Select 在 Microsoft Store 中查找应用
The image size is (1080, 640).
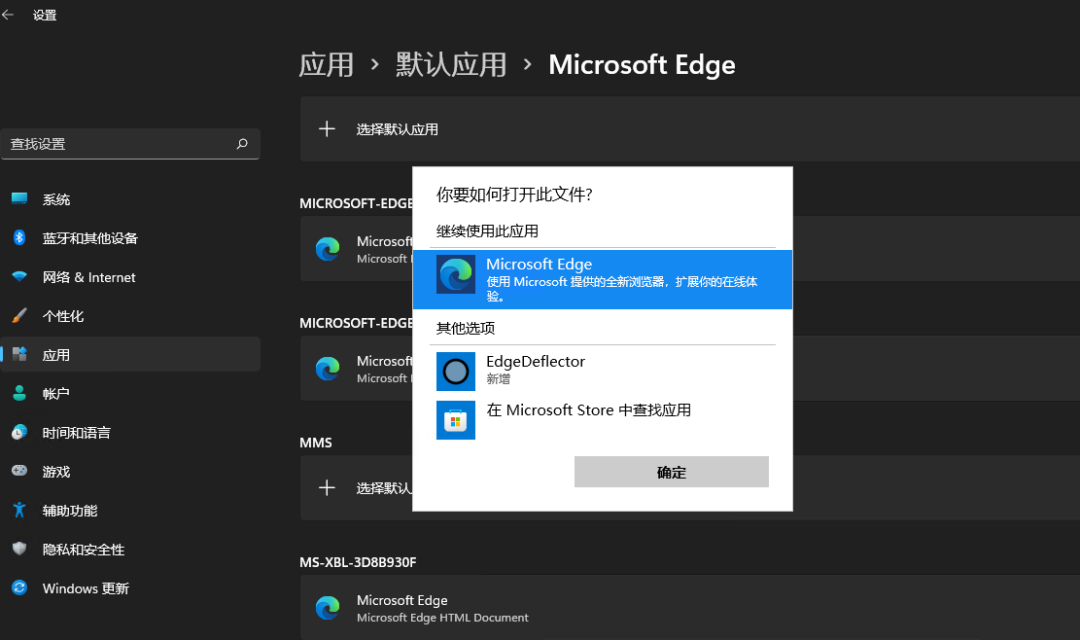tap(602, 419)
